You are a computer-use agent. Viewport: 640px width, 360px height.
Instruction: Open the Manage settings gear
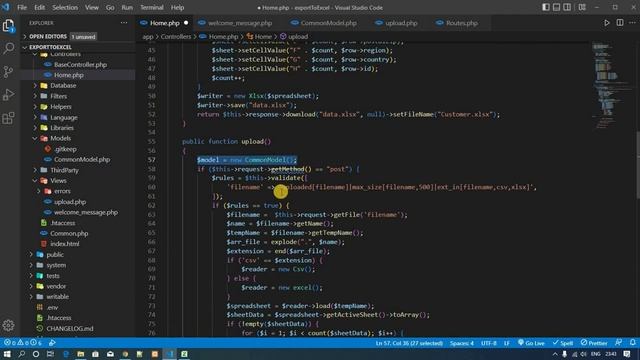coord(9,325)
